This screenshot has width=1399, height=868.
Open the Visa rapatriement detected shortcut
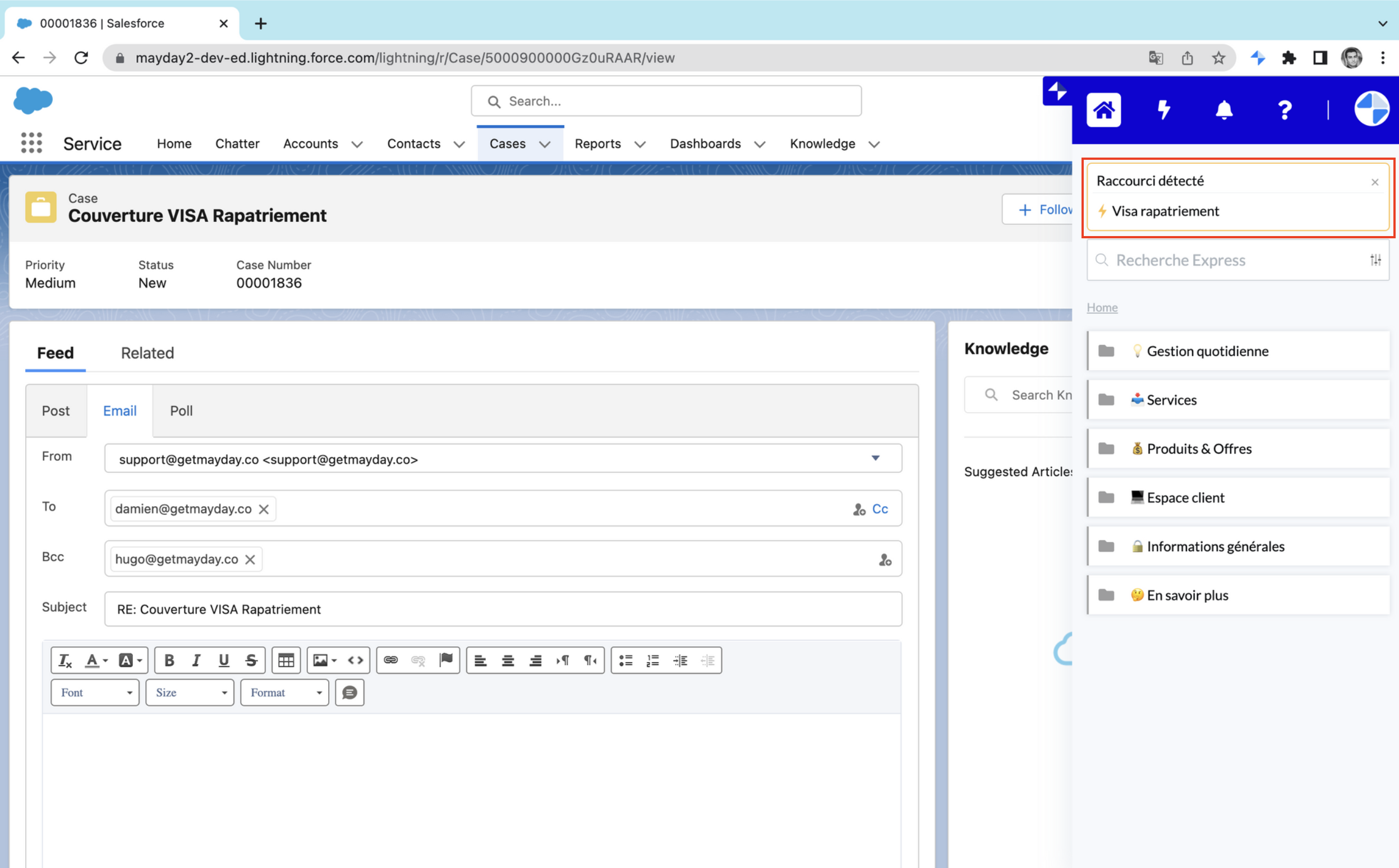[x=1165, y=211]
